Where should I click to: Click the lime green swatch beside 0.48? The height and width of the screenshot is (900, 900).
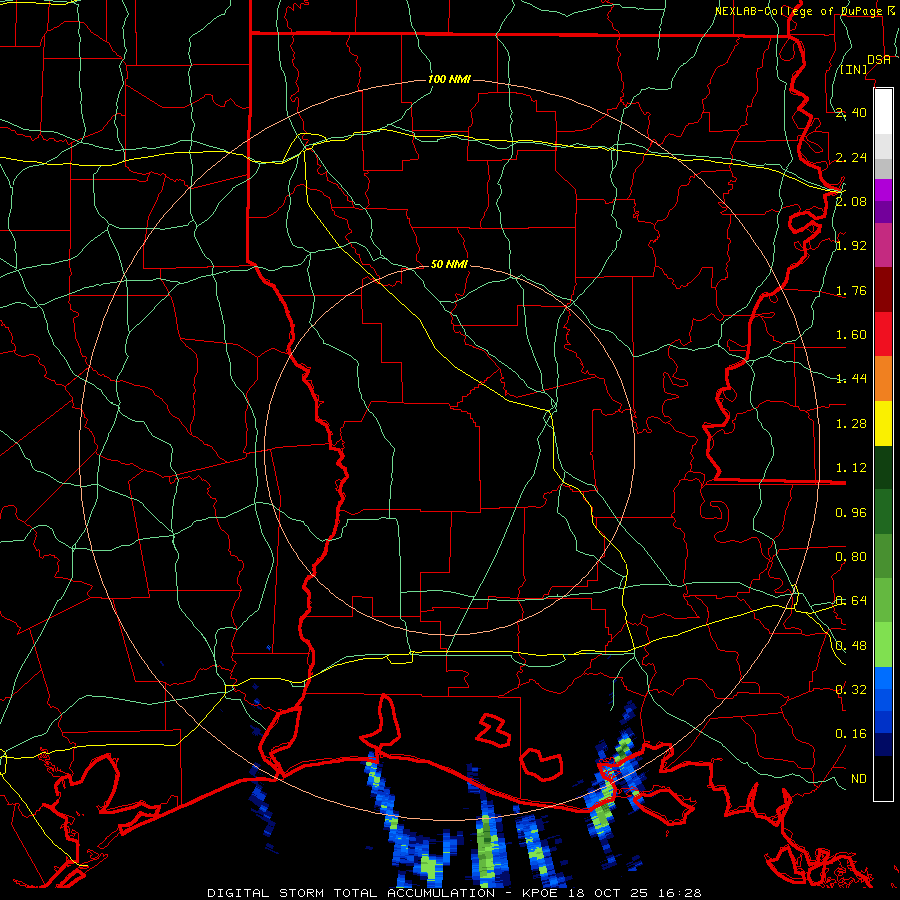(x=883, y=645)
